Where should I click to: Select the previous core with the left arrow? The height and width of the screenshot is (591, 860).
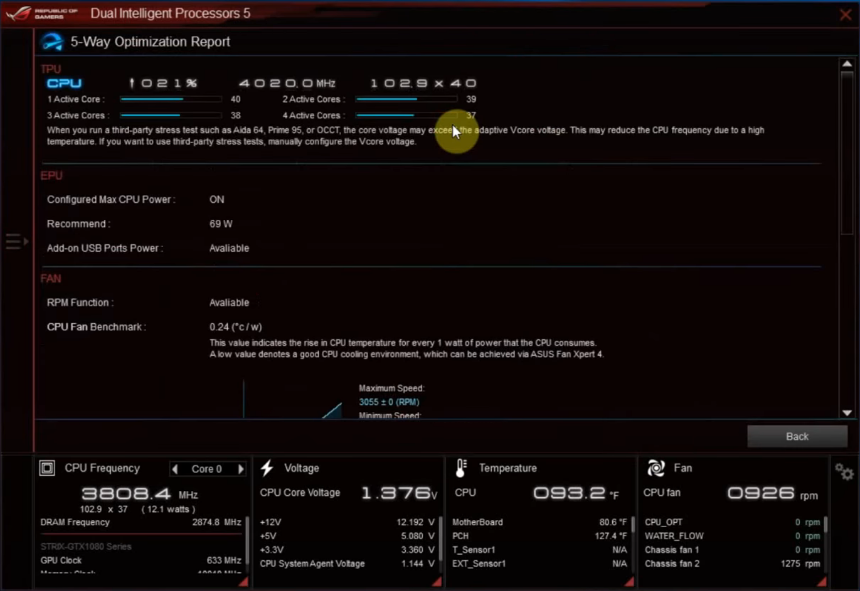(175, 469)
